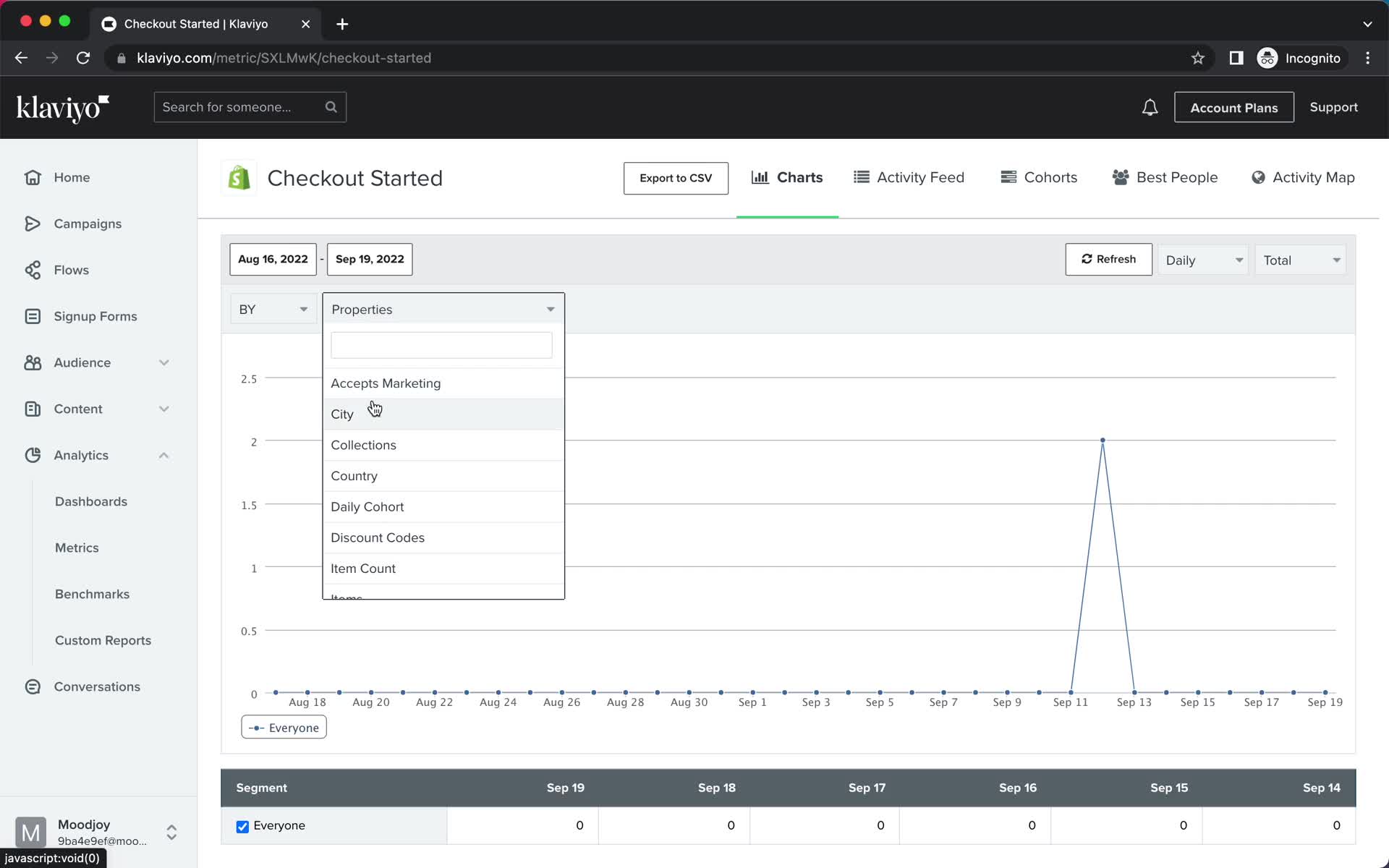Uncheck the Everyone segment checkbox
The height and width of the screenshot is (868, 1389).
242,826
